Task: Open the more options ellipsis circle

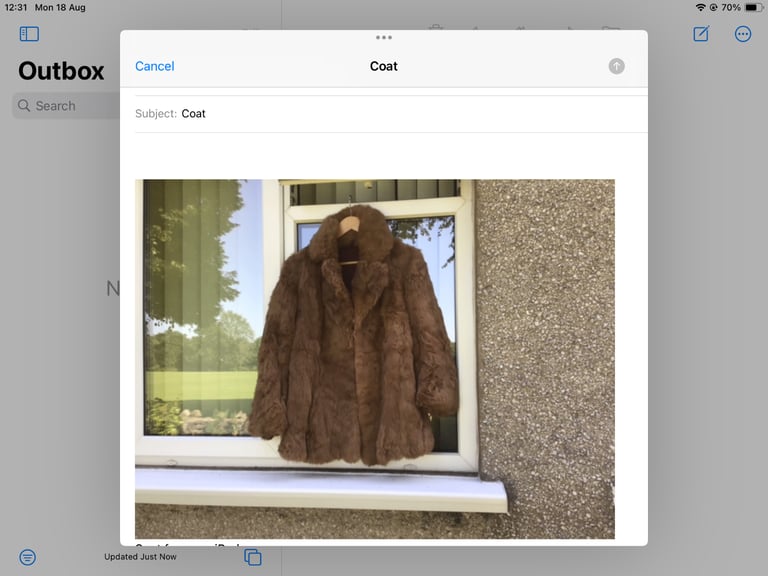Action: pos(743,34)
